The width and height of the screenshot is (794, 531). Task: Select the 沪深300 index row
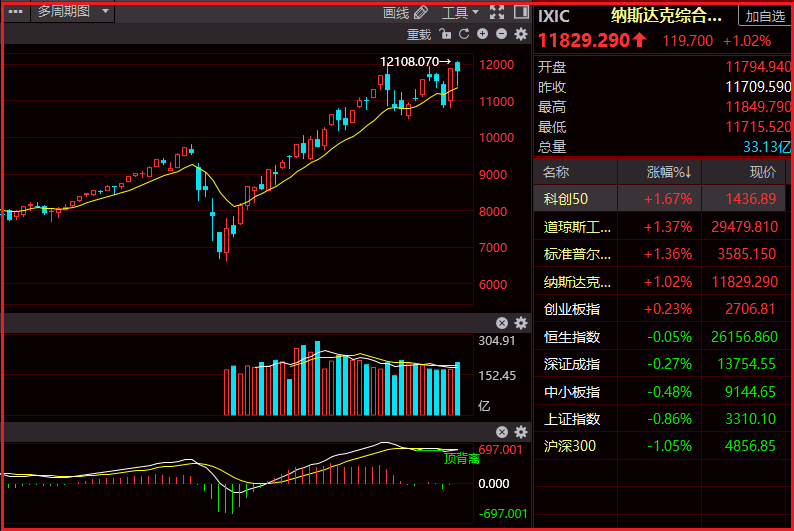[x=660, y=446]
